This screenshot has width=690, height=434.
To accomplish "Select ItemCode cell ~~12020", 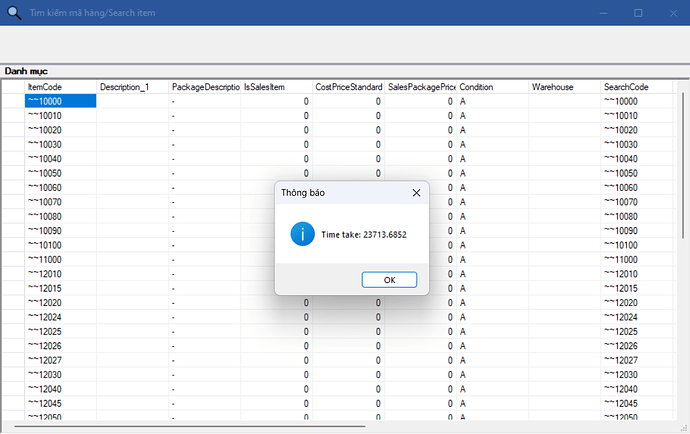I will pos(60,303).
